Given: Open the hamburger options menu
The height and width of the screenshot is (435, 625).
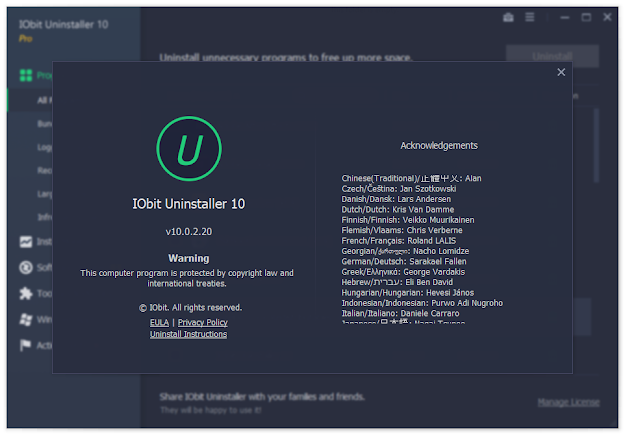Looking at the screenshot, I should tap(529, 17).
